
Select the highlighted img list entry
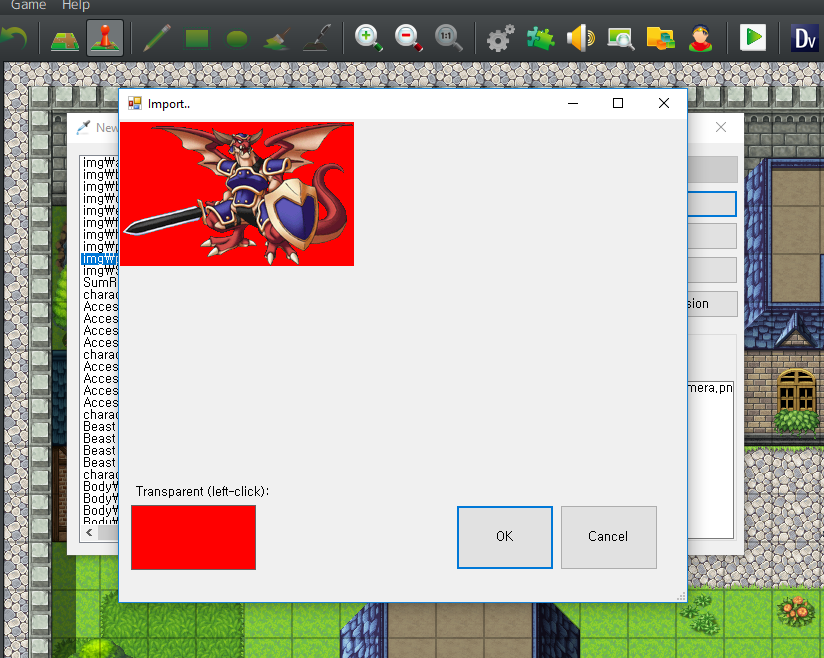pyautogui.click(x=100, y=259)
